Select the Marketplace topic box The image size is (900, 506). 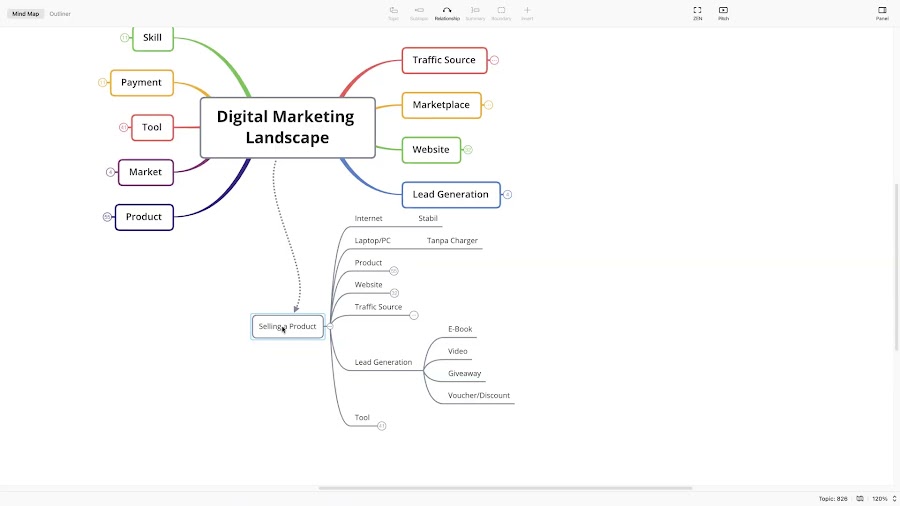coord(441,105)
